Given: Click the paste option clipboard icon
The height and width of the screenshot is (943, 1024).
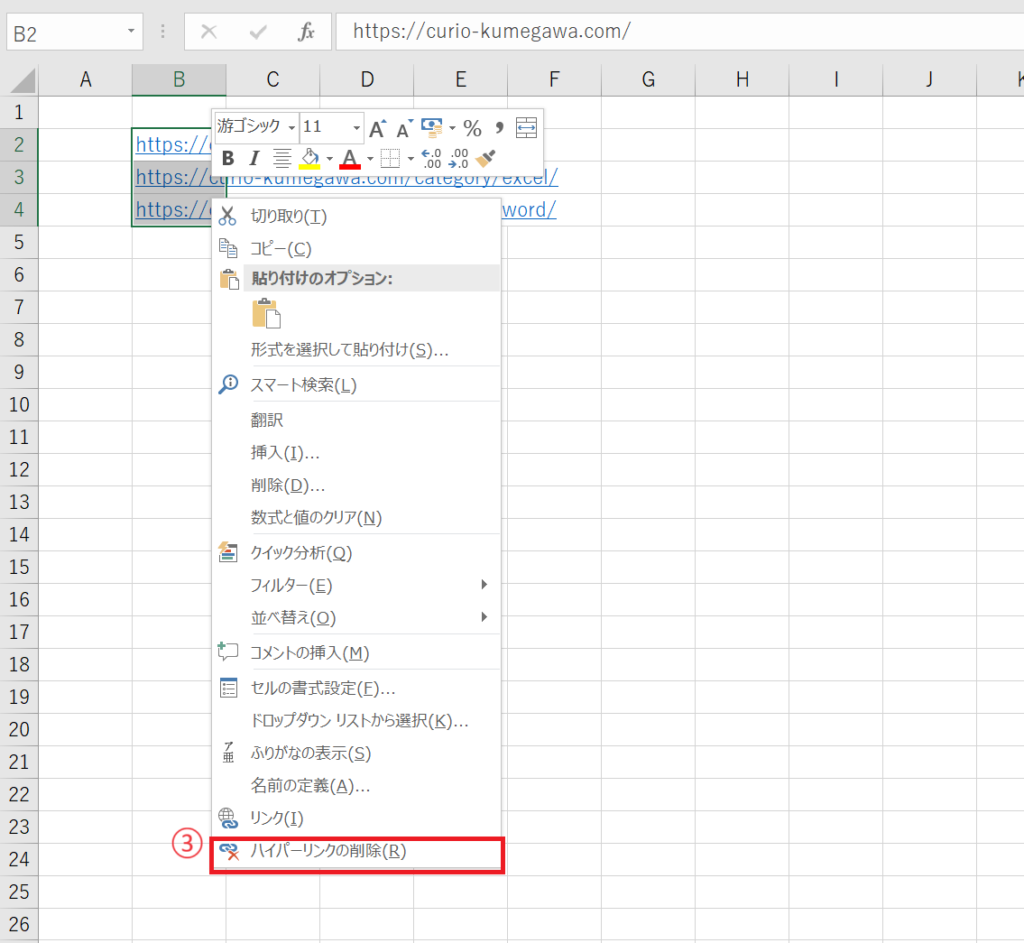Looking at the screenshot, I should [x=266, y=313].
